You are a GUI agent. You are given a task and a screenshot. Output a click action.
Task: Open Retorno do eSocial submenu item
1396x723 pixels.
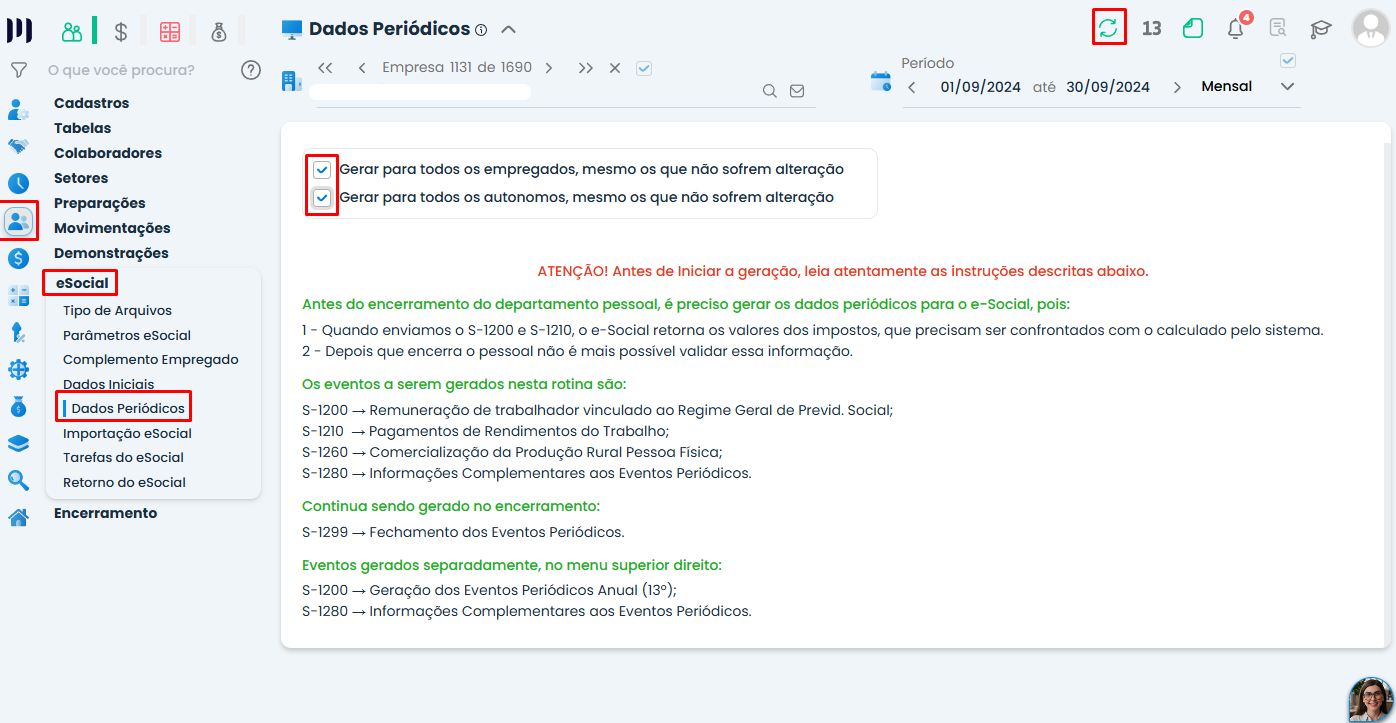(x=124, y=482)
